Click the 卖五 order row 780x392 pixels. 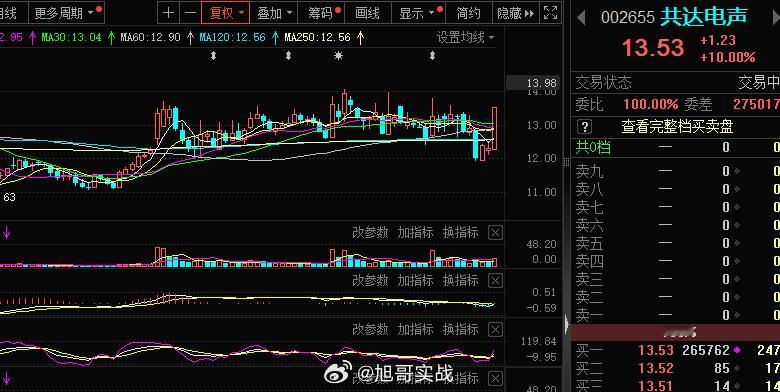click(677, 243)
